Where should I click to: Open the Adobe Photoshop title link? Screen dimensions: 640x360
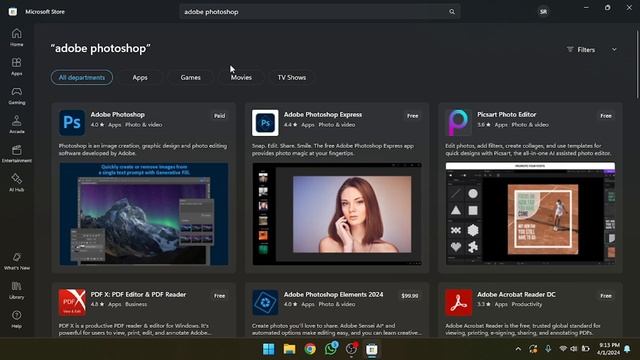click(x=118, y=115)
